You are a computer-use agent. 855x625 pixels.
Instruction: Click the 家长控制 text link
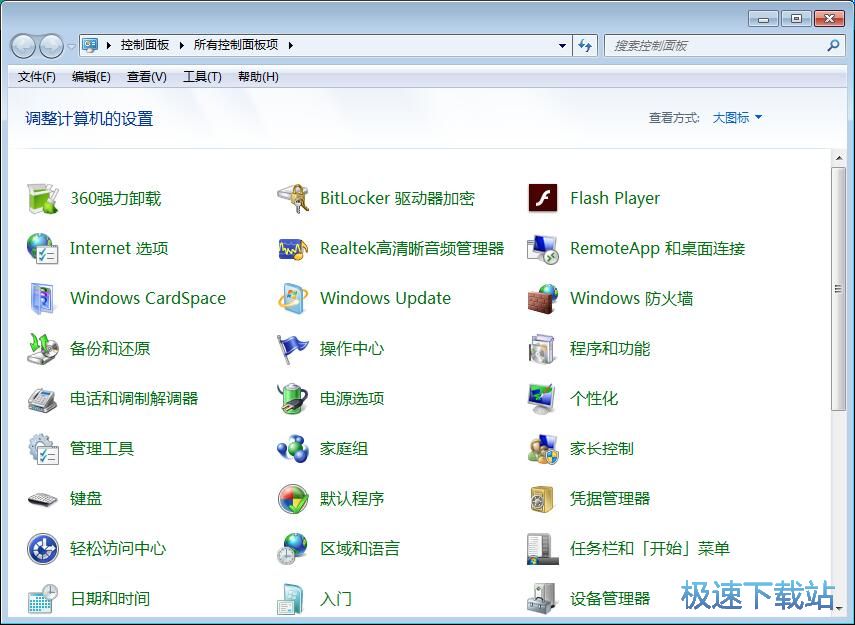(602, 449)
